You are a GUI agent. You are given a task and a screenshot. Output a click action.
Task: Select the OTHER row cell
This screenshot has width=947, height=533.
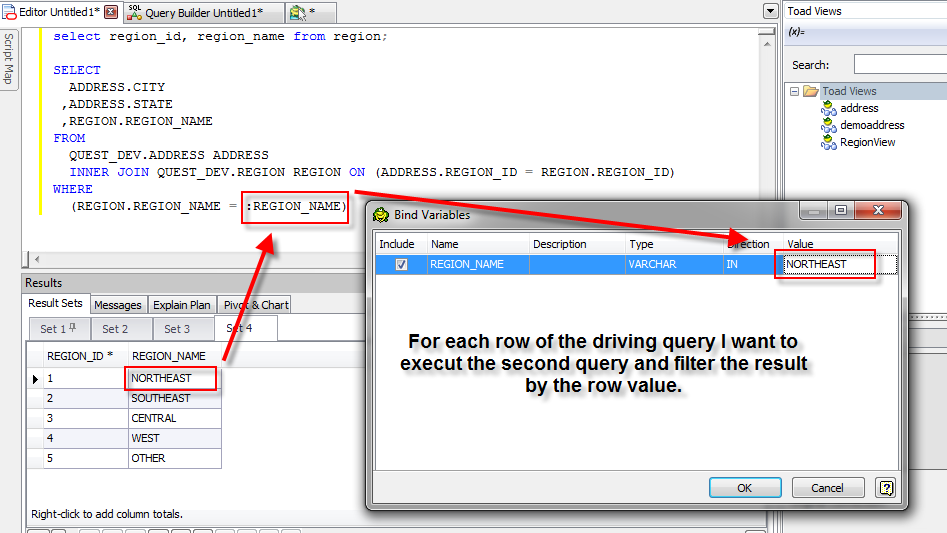(x=175, y=458)
